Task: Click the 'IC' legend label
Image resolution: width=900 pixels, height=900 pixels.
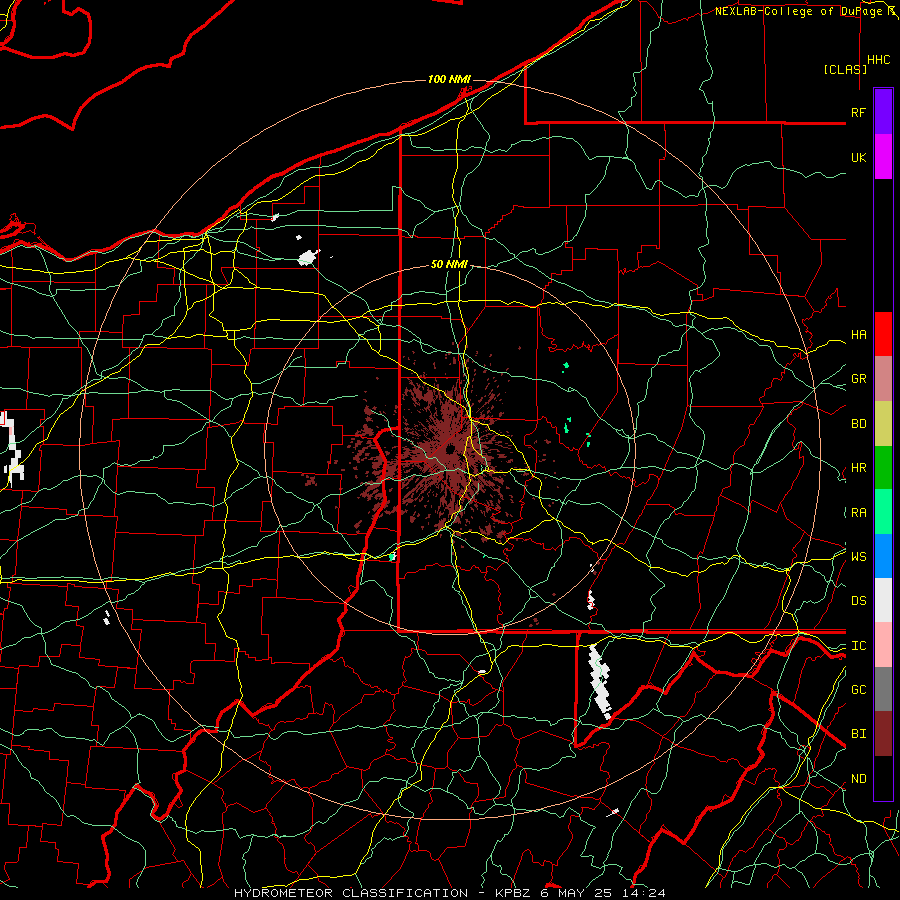Action: click(x=858, y=646)
